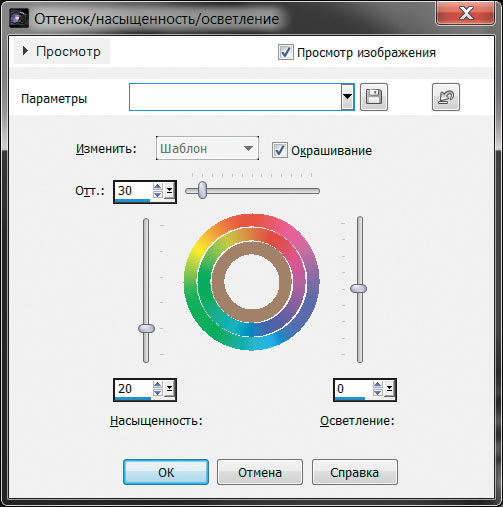This screenshot has width=503, height=507.
Task: Click the reset to default icon
Action: click(446, 97)
